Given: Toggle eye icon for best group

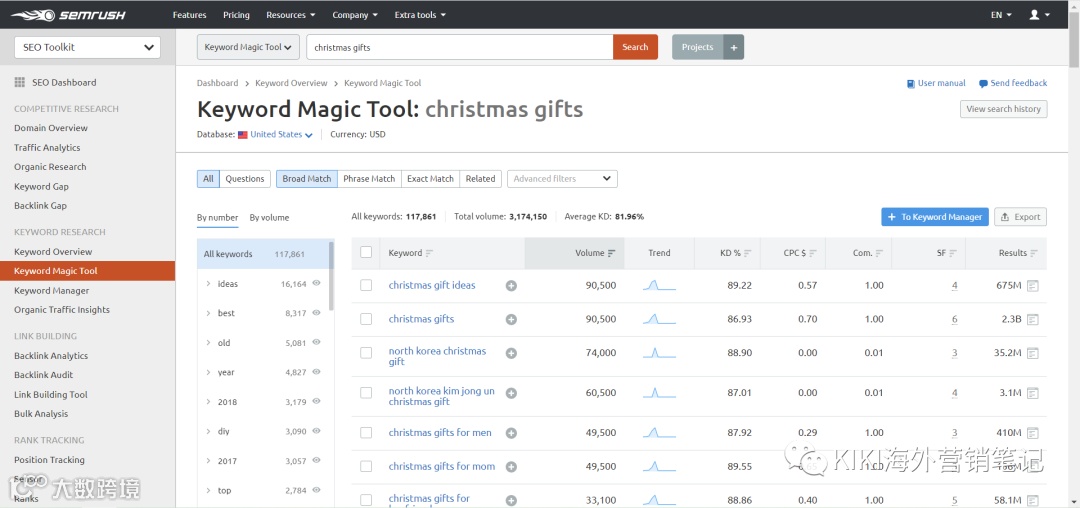Looking at the screenshot, I should (x=317, y=313).
